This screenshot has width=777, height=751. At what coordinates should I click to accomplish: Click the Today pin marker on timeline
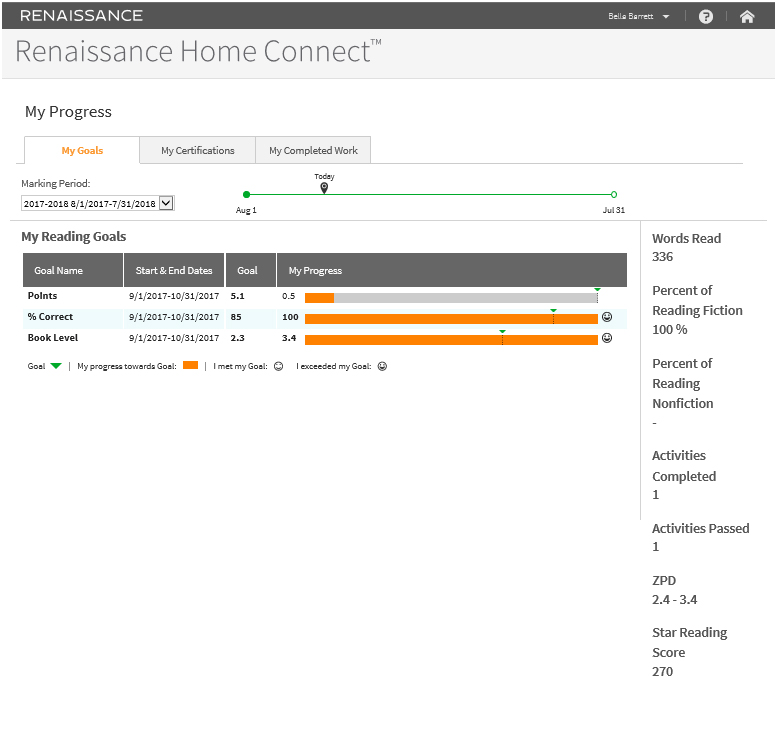click(x=324, y=188)
